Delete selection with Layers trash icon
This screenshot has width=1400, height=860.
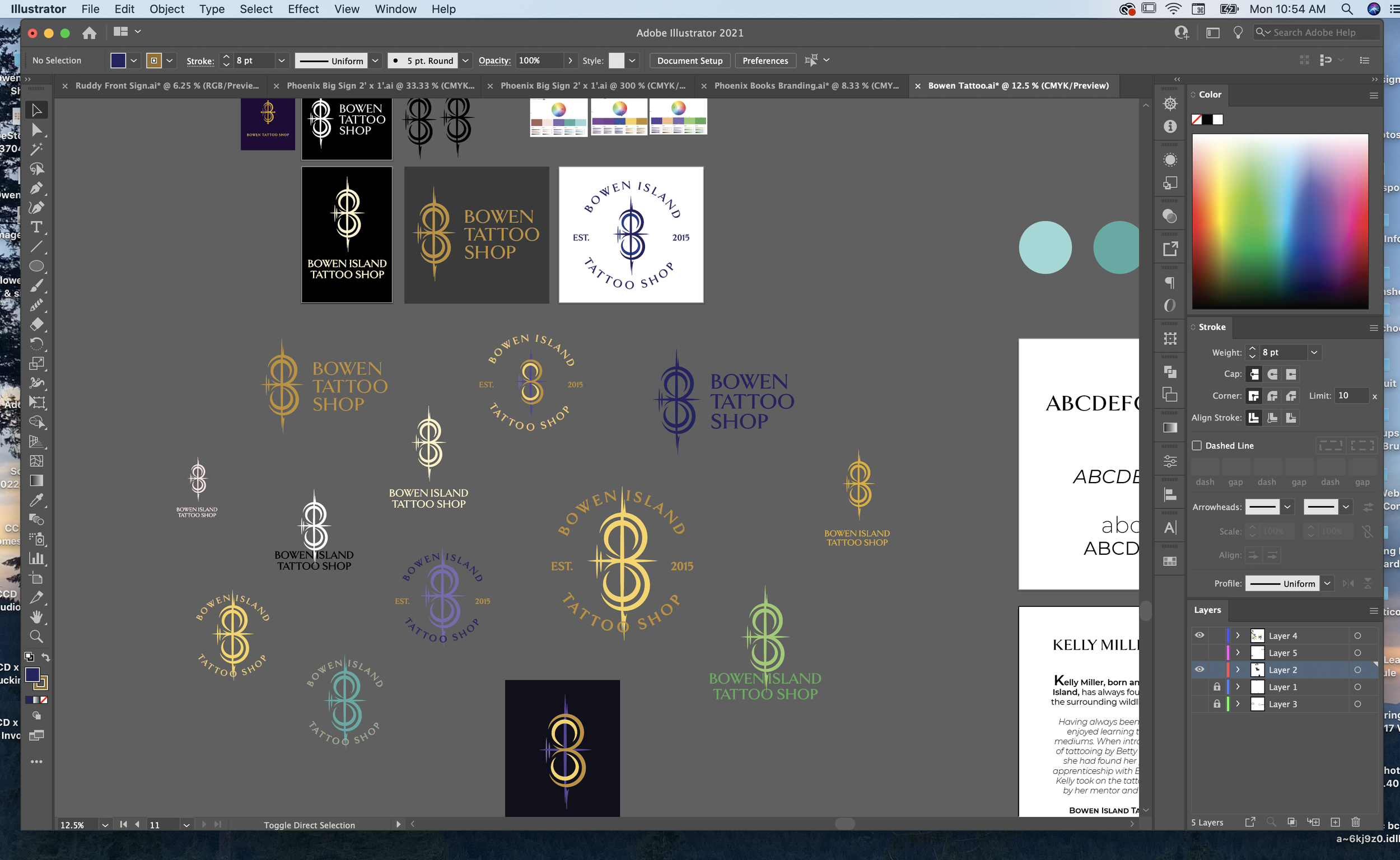click(1356, 822)
